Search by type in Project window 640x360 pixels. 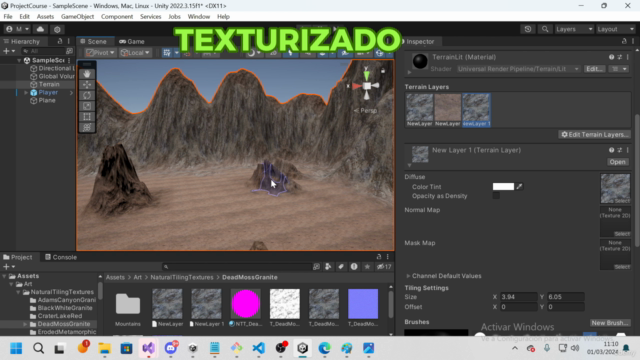[x=328, y=267]
